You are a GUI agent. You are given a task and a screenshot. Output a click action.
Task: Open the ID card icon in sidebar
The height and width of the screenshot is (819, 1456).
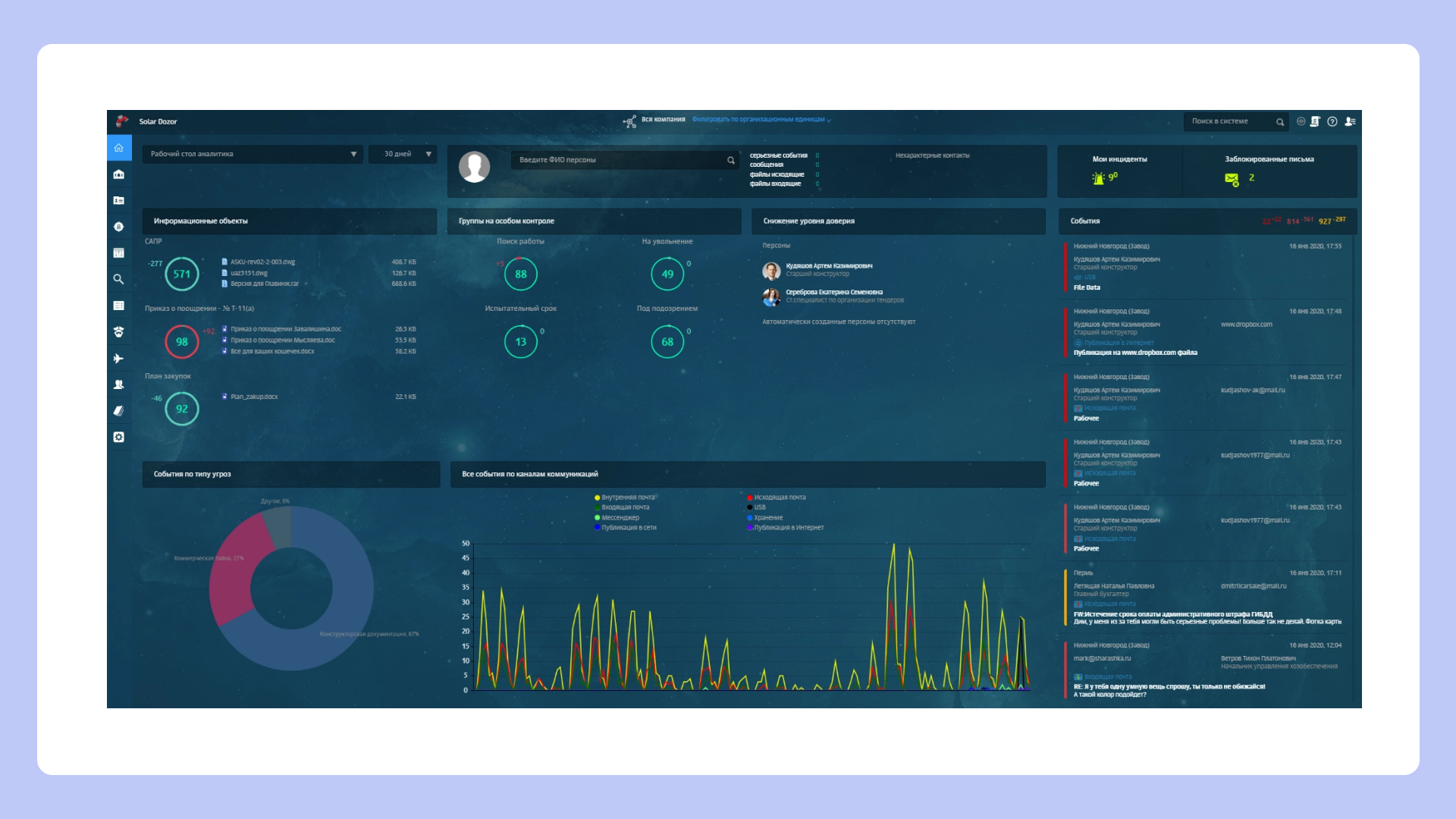click(119, 201)
